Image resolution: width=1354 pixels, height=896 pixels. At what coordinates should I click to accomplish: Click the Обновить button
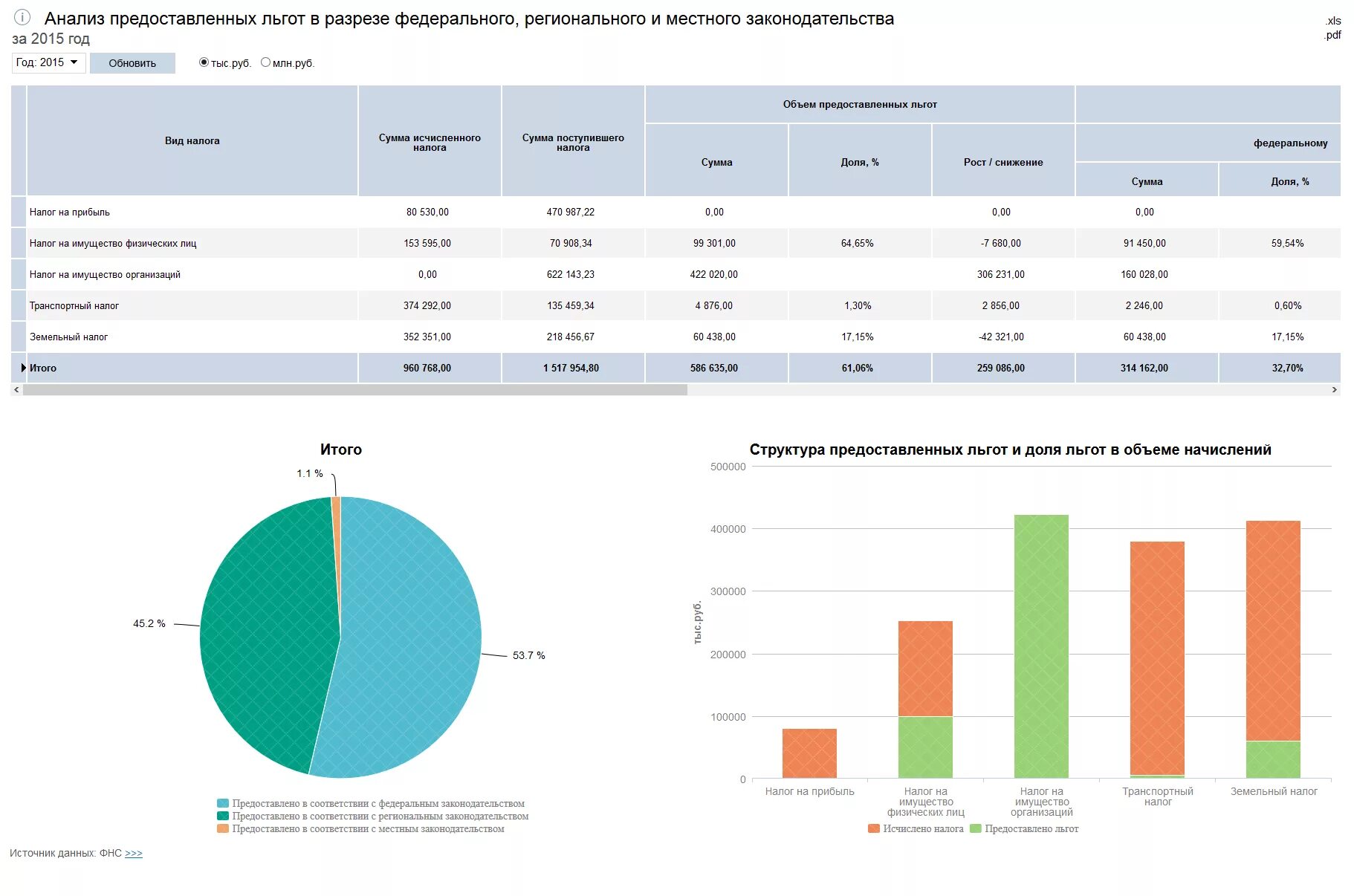[x=132, y=63]
